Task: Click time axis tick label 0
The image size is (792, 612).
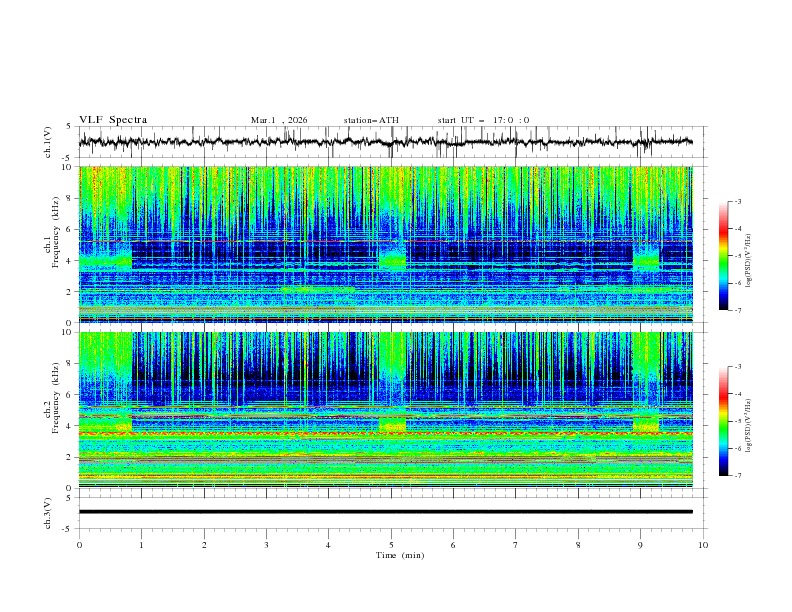Action: point(79,545)
